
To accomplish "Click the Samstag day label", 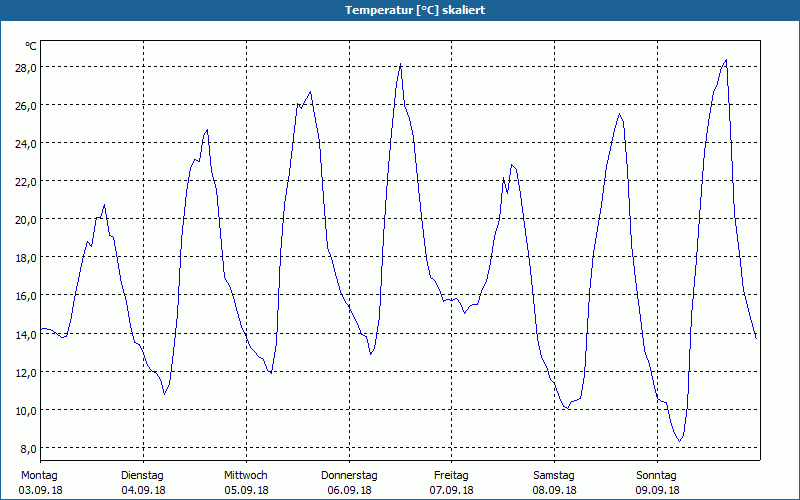I will [554, 476].
